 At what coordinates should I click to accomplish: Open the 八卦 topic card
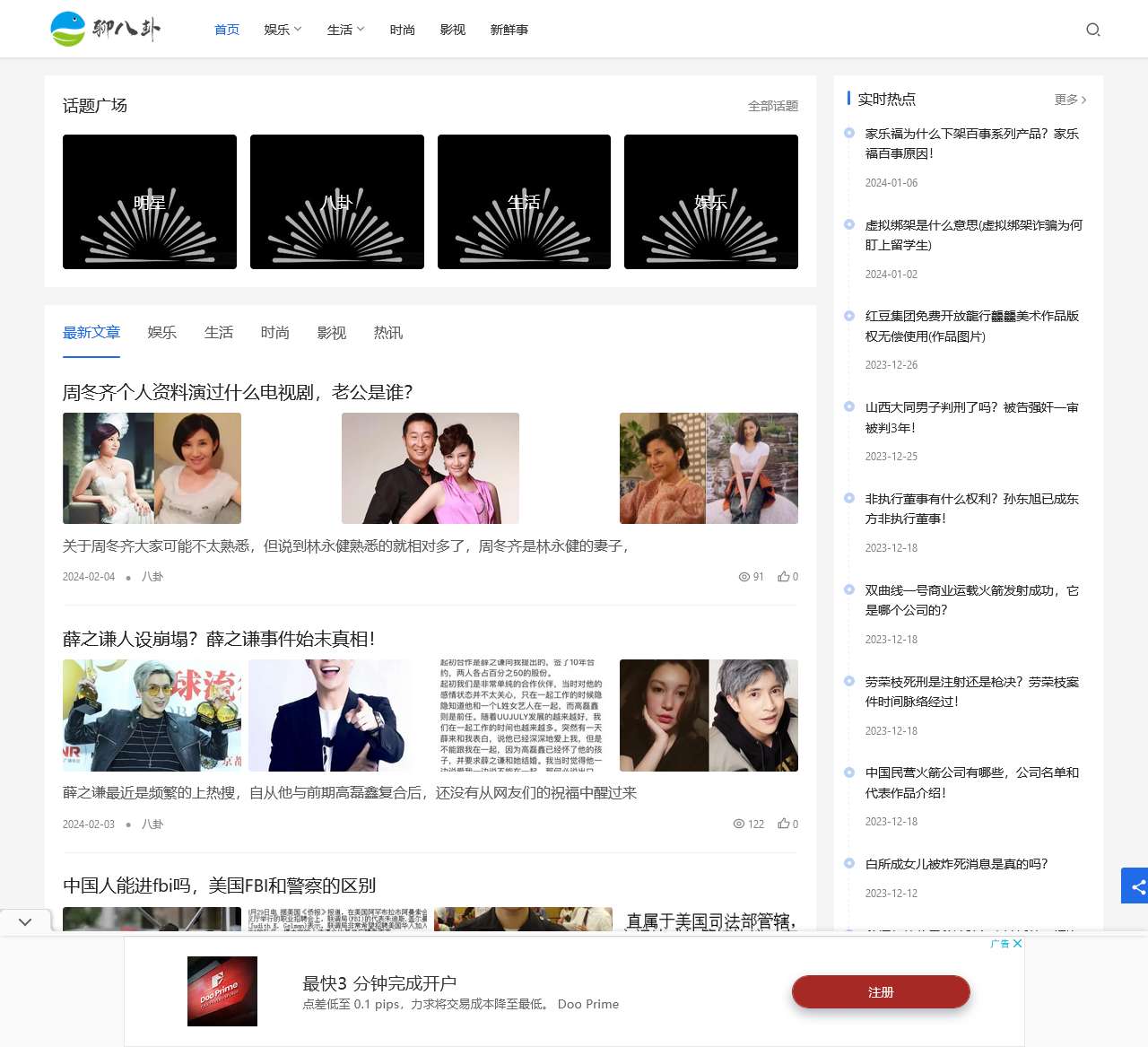(337, 202)
